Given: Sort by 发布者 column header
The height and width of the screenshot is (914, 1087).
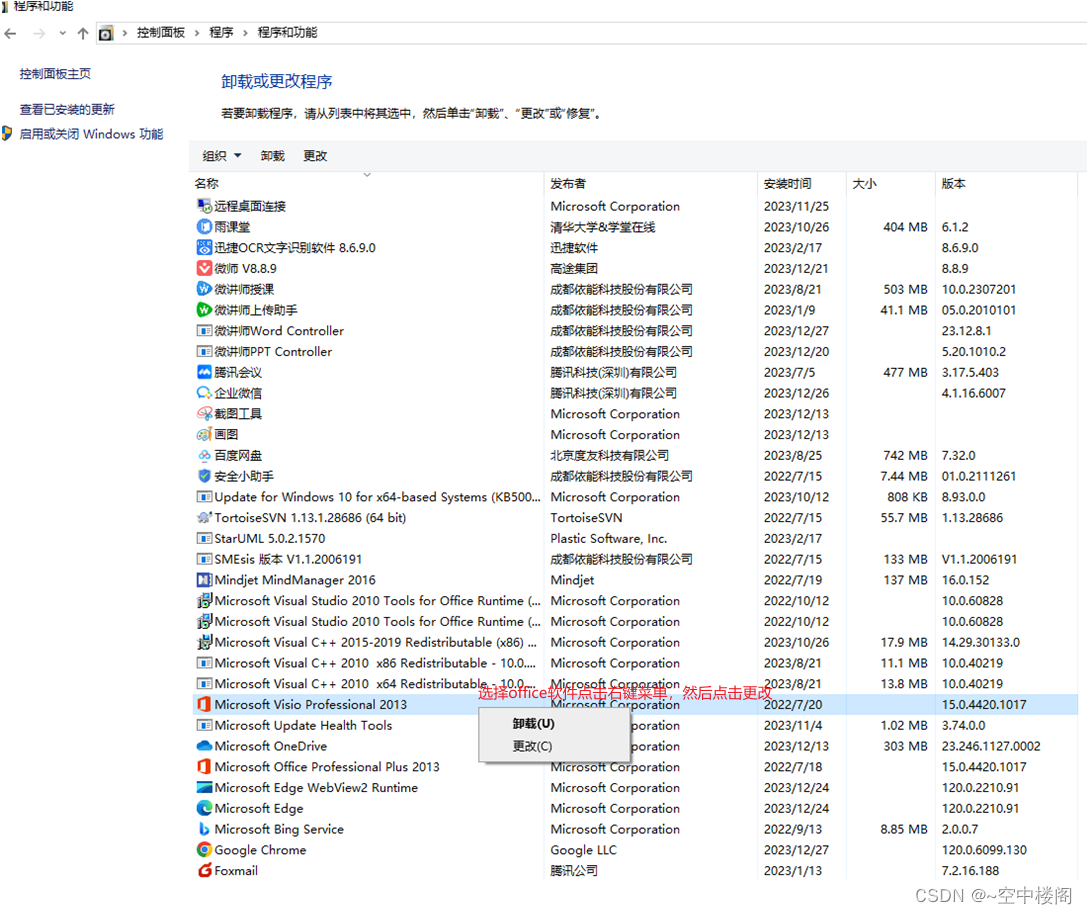Looking at the screenshot, I should 568,184.
